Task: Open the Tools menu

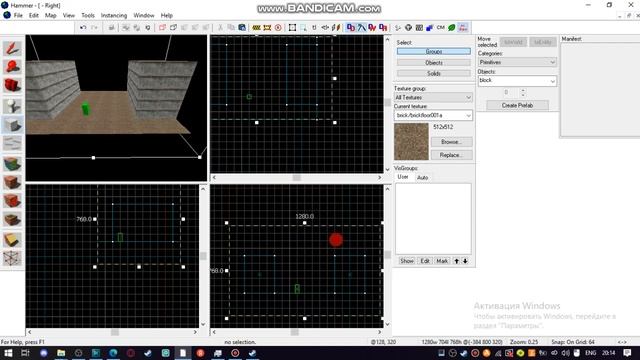Action: [x=88, y=15]
